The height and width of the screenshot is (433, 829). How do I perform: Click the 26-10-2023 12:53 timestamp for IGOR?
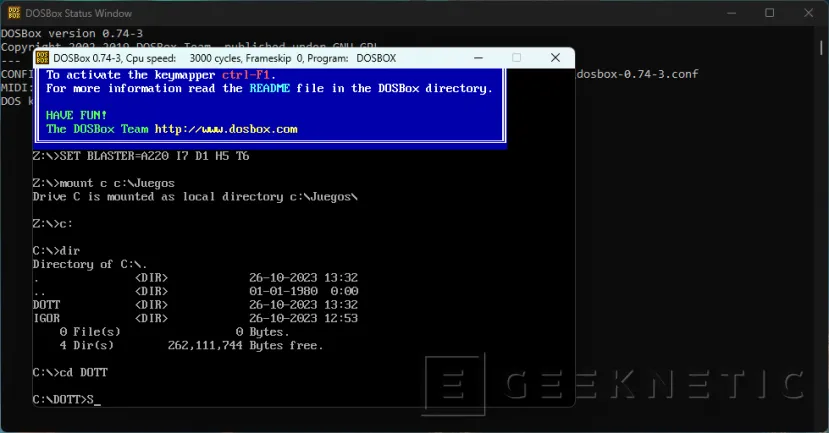pos(303,318)
